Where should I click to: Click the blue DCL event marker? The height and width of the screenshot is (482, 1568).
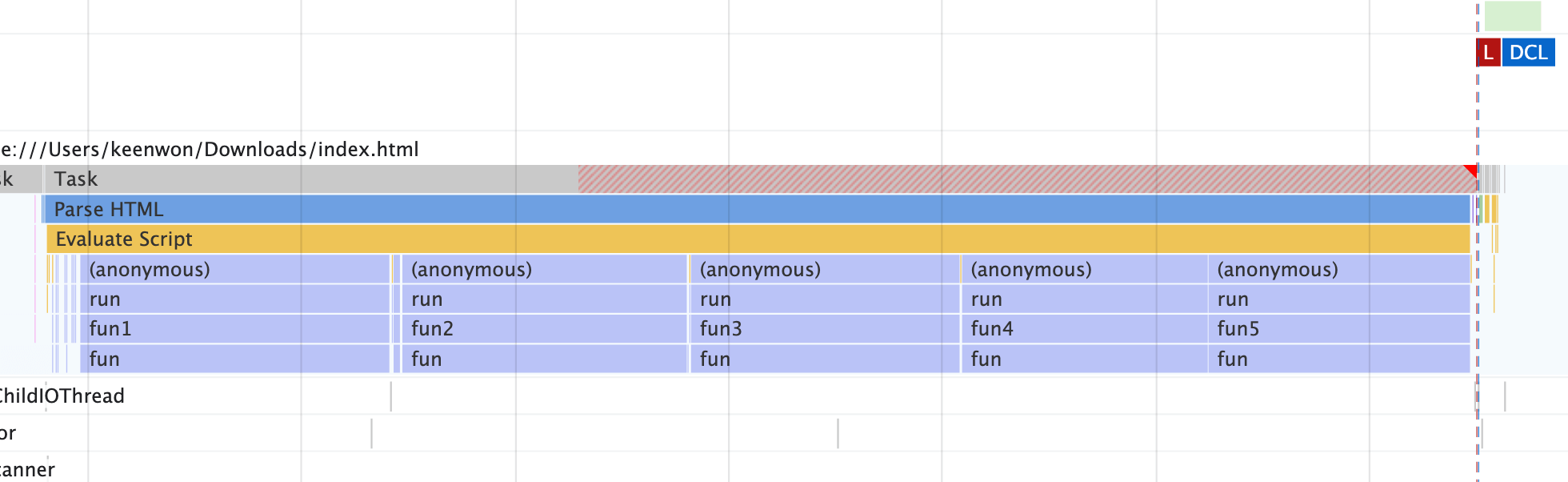(1528, 53)
